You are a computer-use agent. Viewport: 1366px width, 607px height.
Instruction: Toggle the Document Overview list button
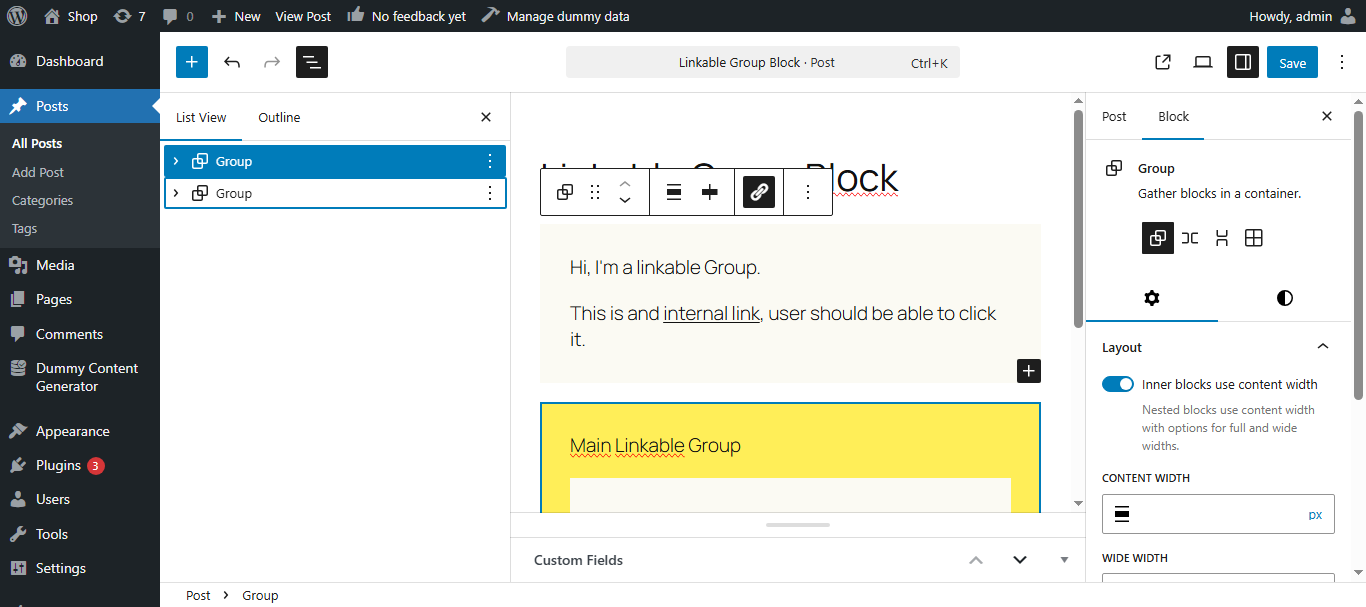coord(312,62)
